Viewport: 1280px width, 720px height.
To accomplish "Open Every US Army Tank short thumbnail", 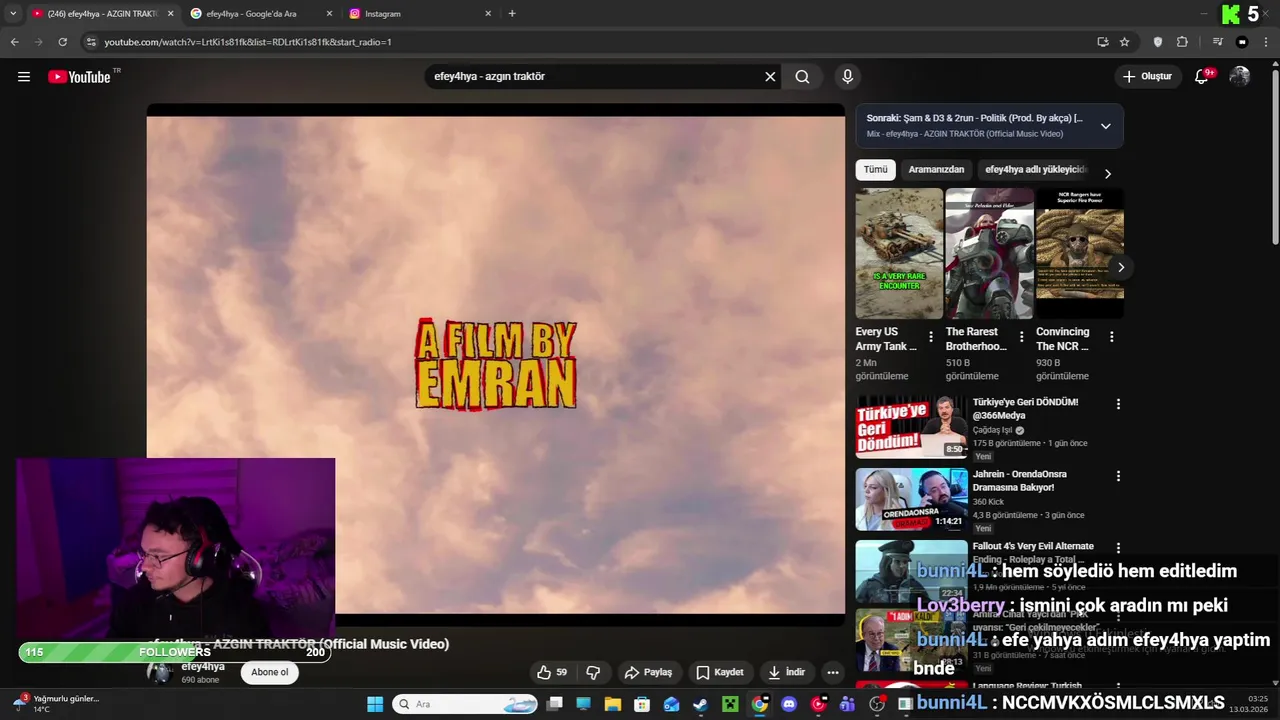I will (899, 253).
